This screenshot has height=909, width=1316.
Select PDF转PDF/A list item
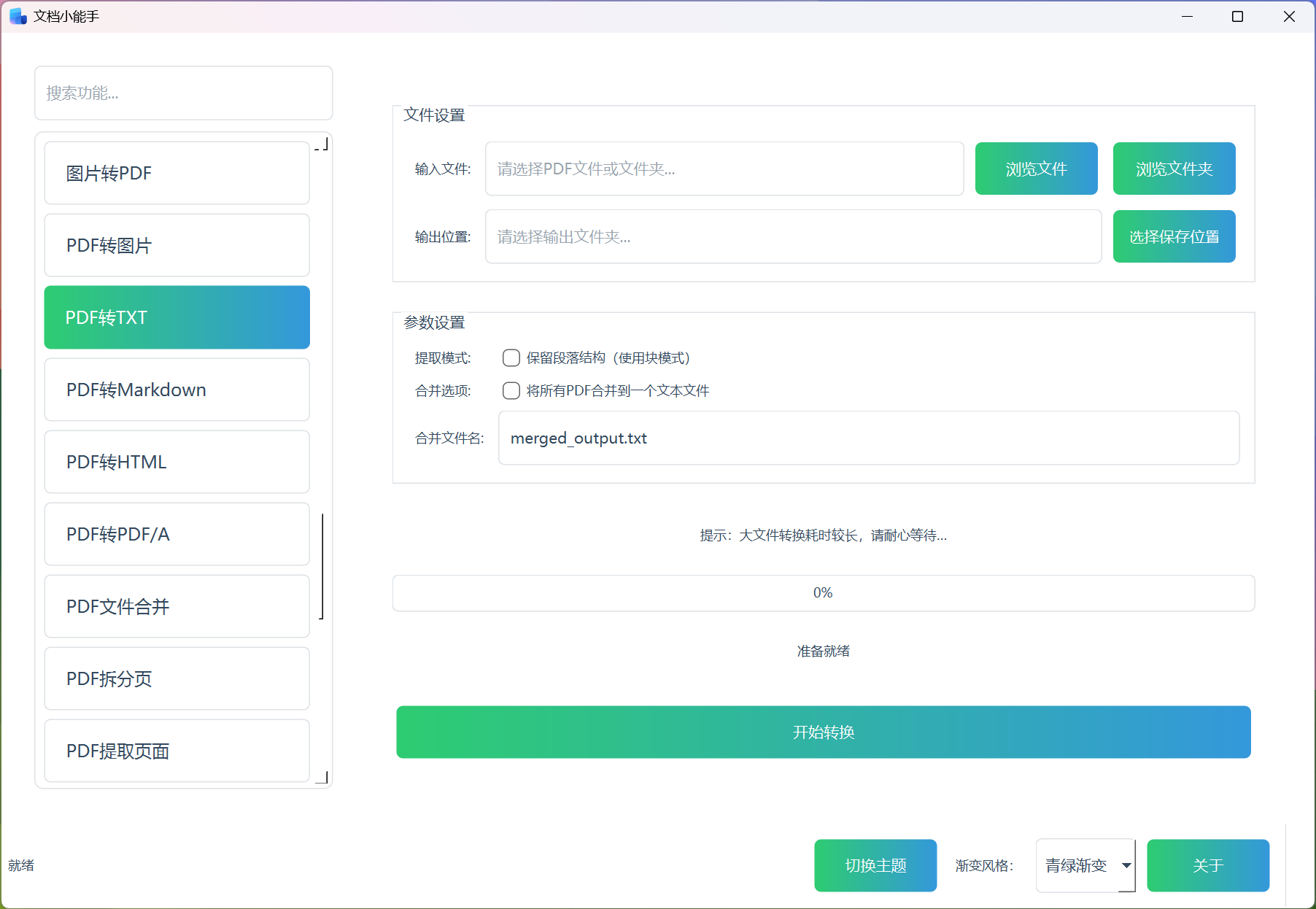coord(177,534)
